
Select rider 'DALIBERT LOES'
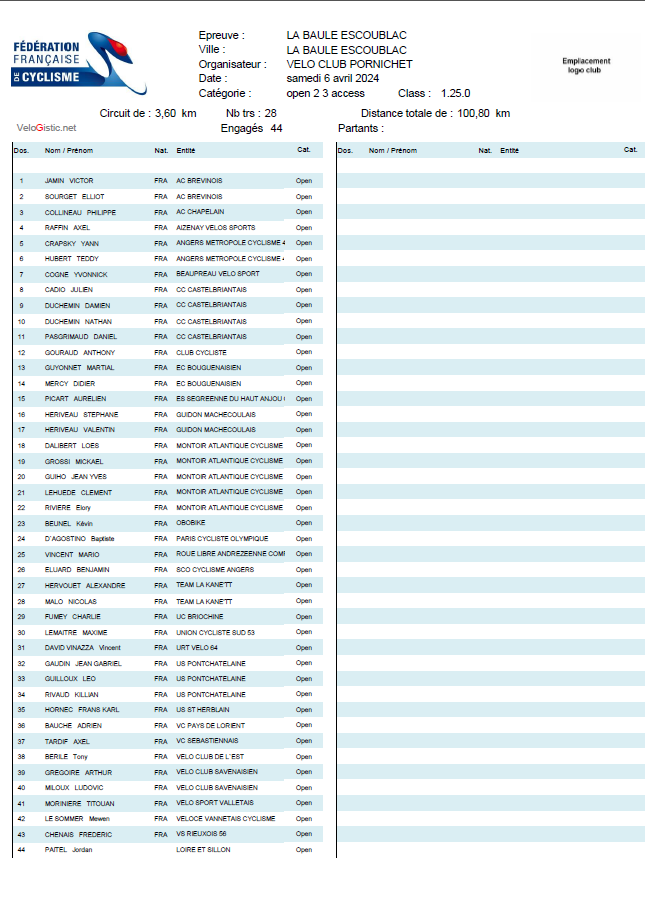click(x=72, y=446)
